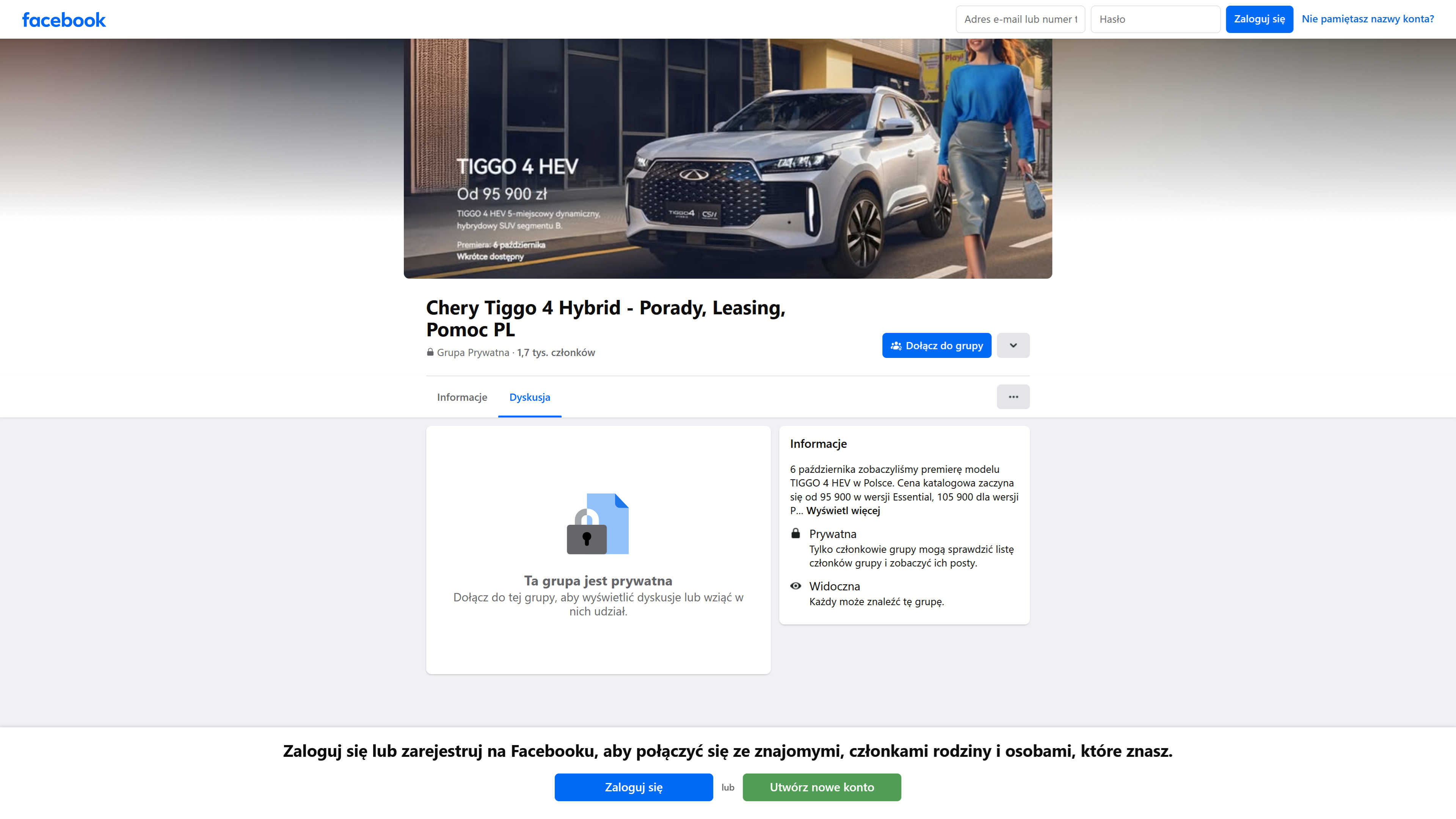The image size is (1456, 819).
Task: Expand the chevron dropdown beside Dołącz do grupy
Action: click(x=1013, y=345)
